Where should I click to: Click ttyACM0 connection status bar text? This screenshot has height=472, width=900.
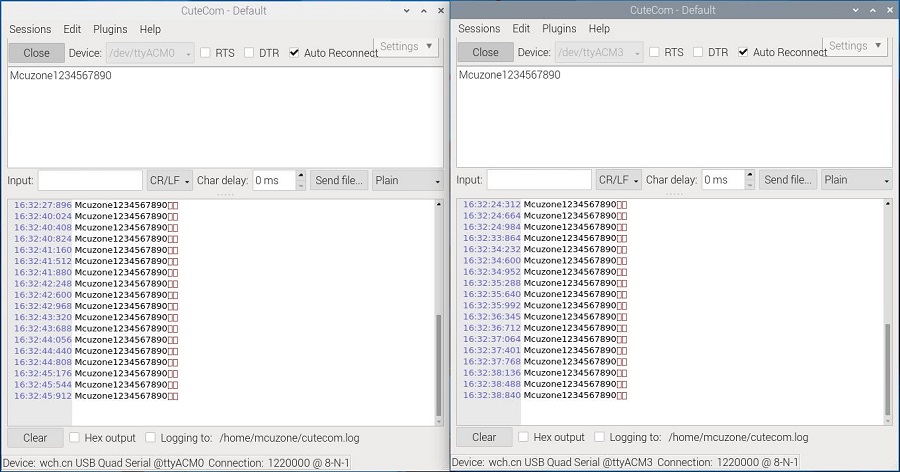pyautogui.click(x=176, y=463)
